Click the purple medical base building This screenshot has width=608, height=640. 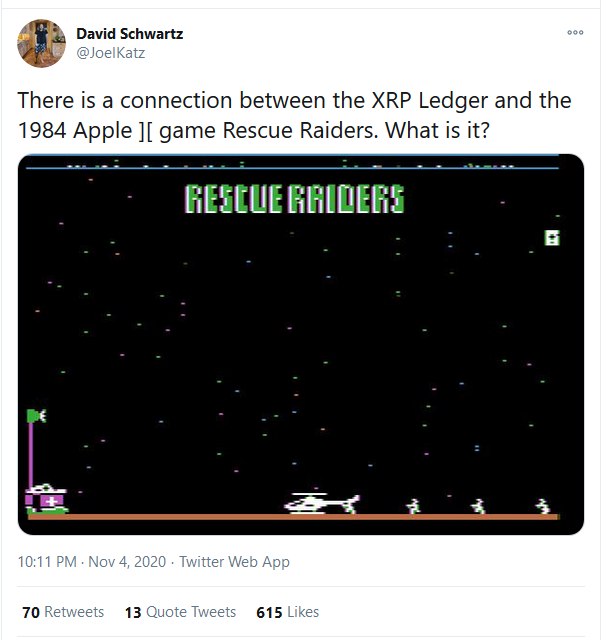coord(46,499)
